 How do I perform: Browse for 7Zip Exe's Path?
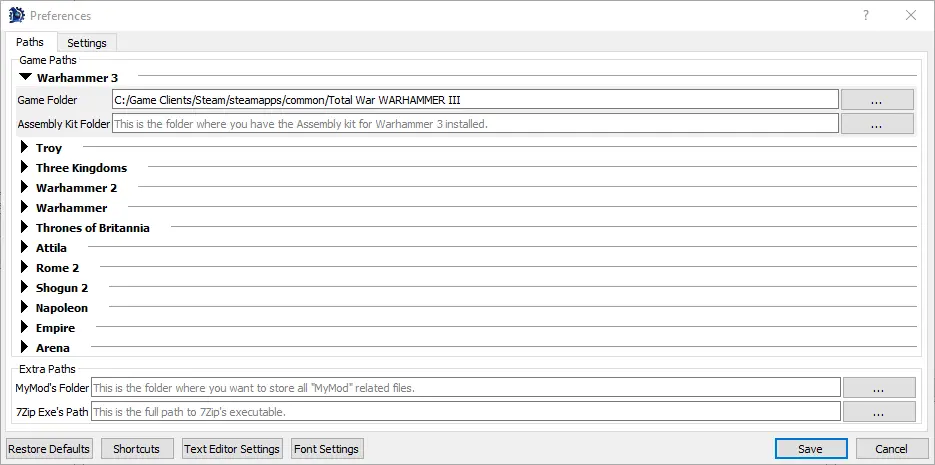pos(879,411)
